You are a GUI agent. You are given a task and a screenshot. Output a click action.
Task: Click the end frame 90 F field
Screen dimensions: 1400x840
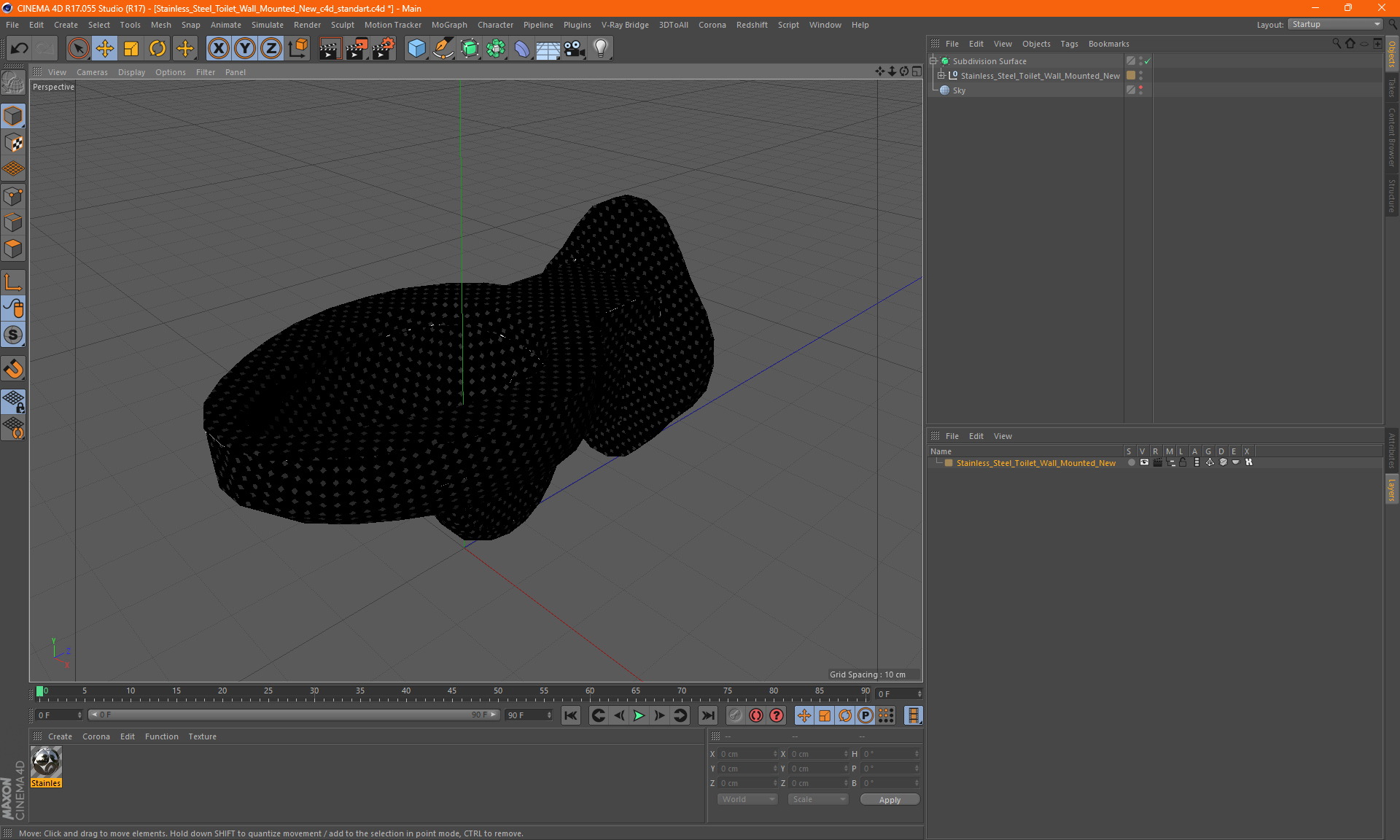(x=529, y=715)
